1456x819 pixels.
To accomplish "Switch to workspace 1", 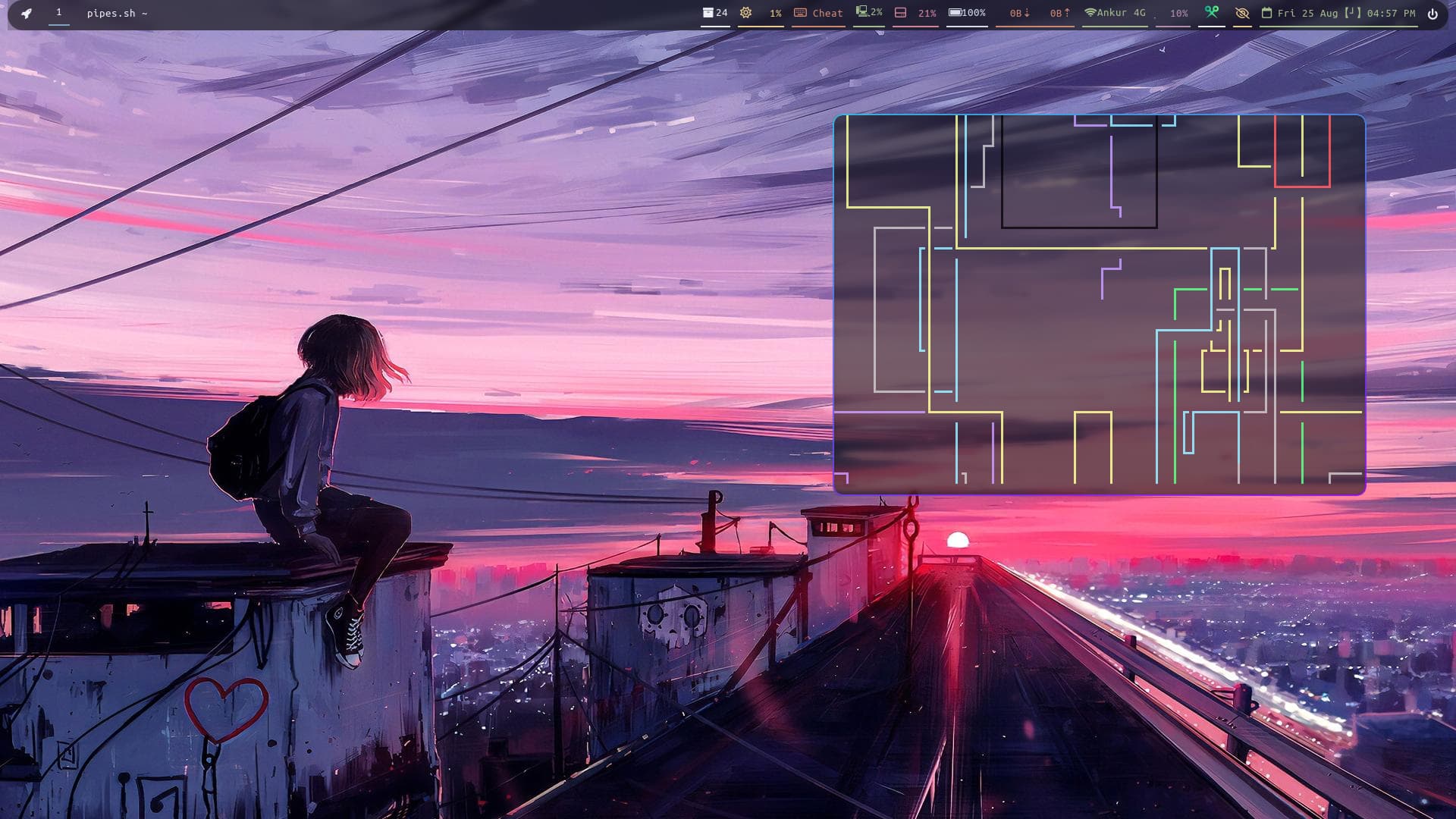I will pos(58,12).
